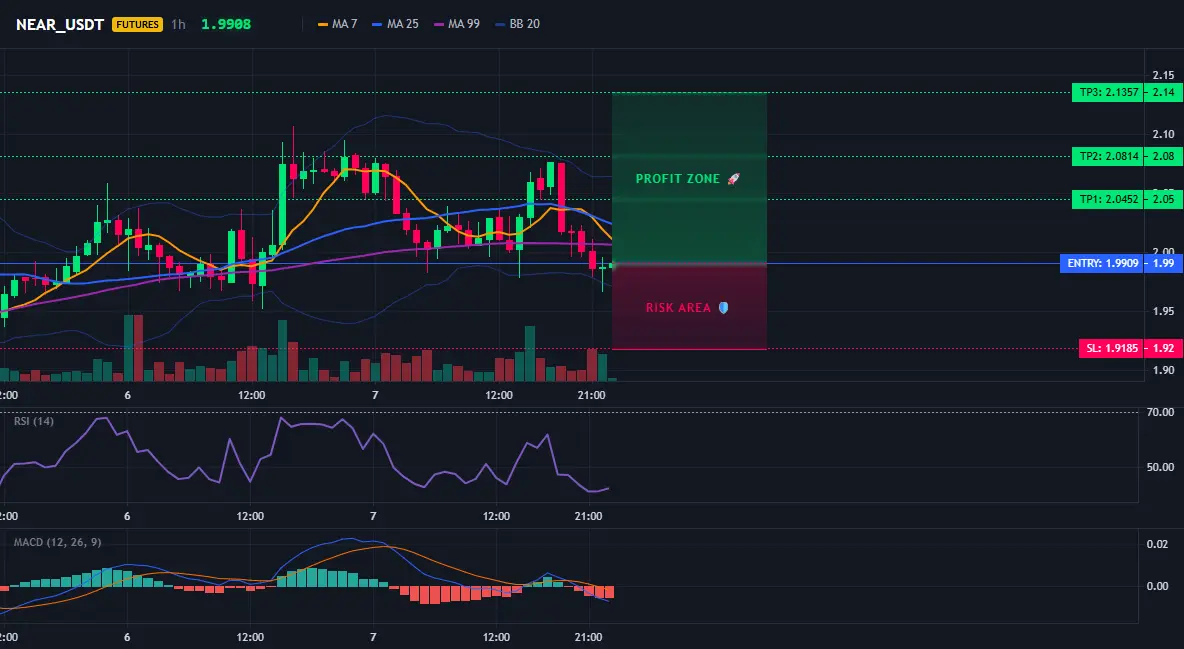Click the TP3: 2.1357 price label
The image size is (1184, 649).
click(1108, 93)
